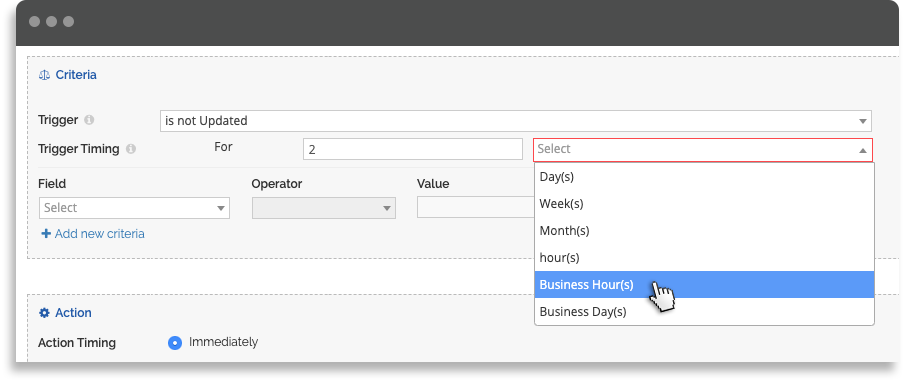
Task: Open the Trigger dropdown showing is not Updated
Action: [516, 121]
